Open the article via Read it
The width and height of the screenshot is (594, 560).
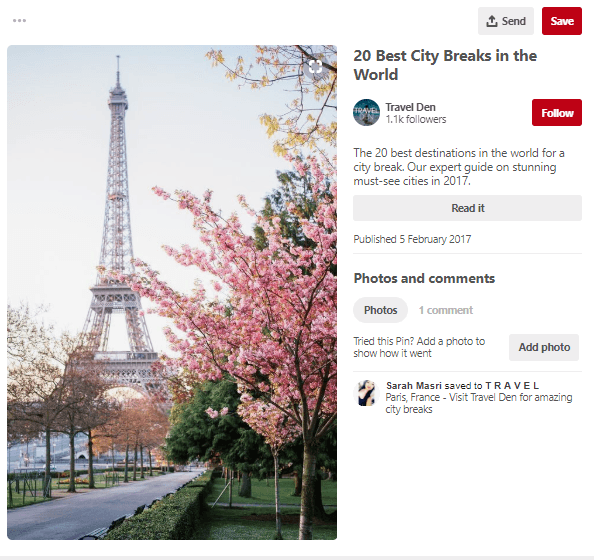click(467, 208)
